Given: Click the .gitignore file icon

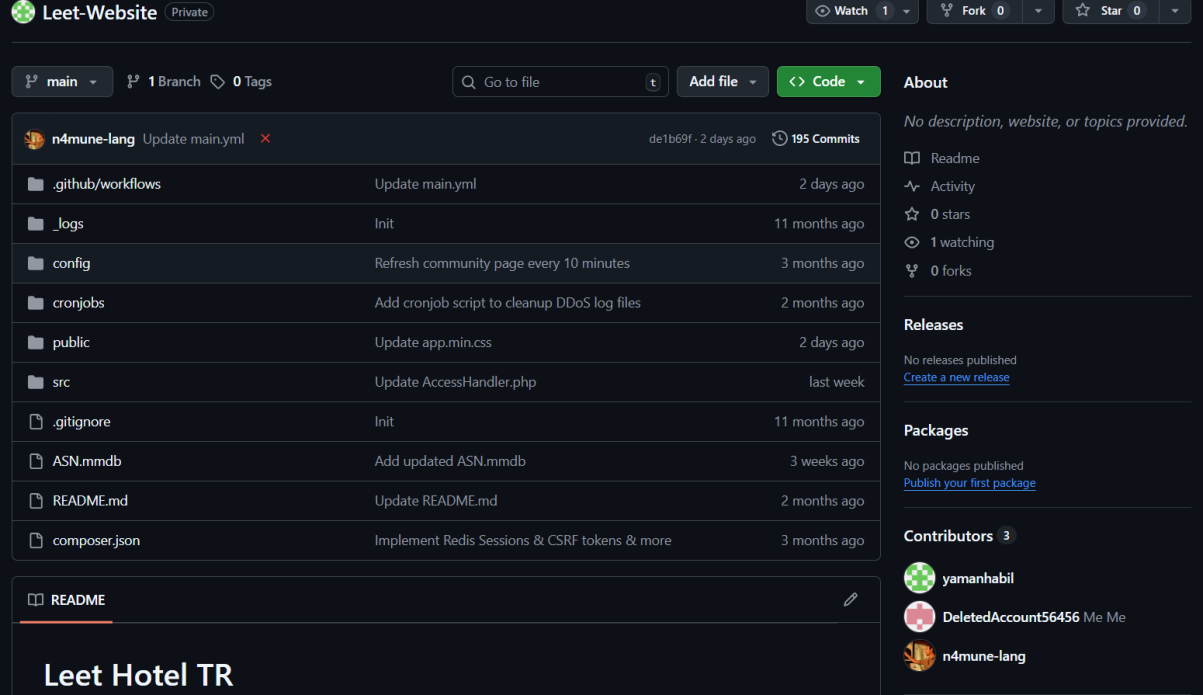Looking at the screenshot, I should pyautogui.click(x=36, y=422).
